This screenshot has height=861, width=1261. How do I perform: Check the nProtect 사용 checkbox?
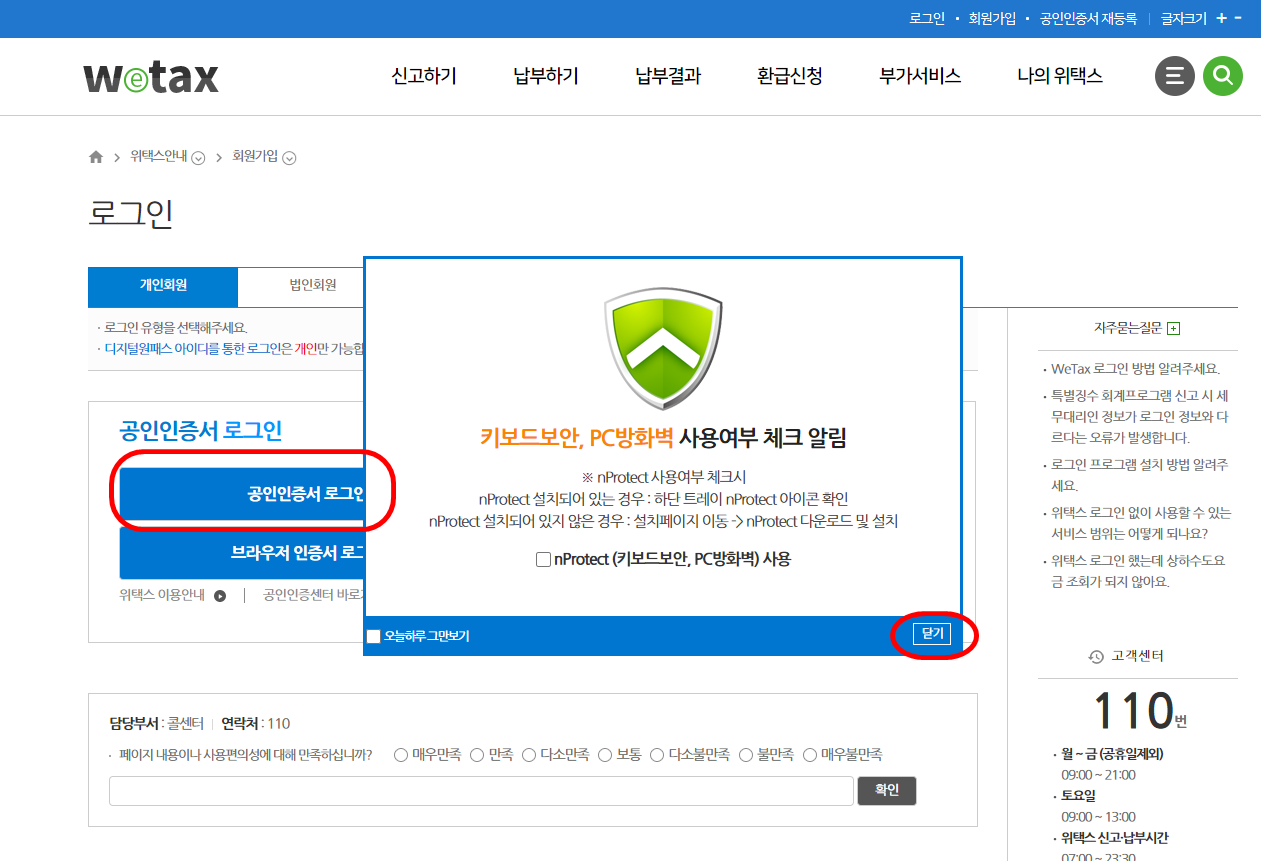(x=543, y=560)
